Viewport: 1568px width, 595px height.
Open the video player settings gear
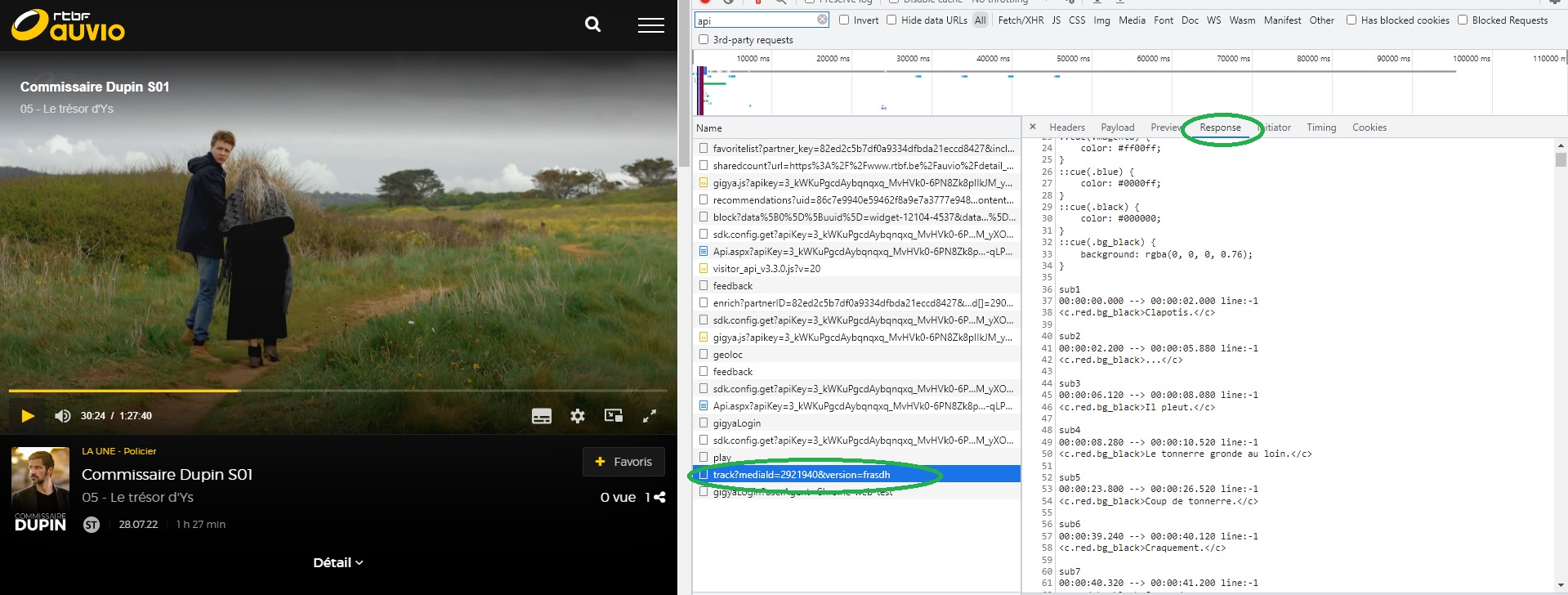tap(578, 416)
